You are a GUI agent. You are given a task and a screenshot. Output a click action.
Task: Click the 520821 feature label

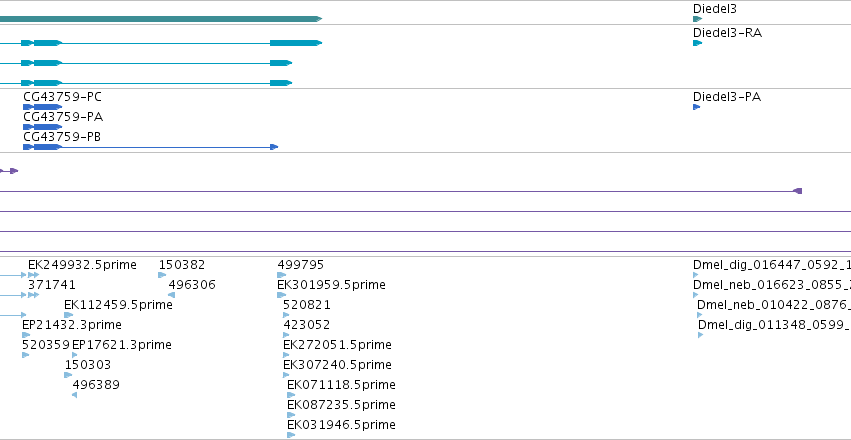click(x=307, y=305)
